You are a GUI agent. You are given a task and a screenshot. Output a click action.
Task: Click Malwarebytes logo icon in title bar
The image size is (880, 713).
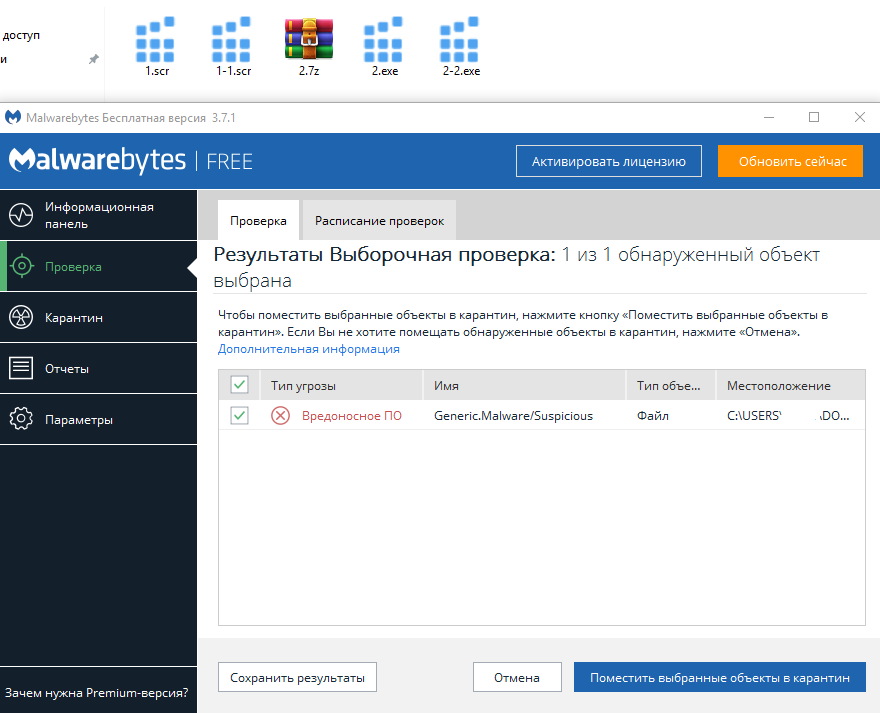[x=13, y=117]
